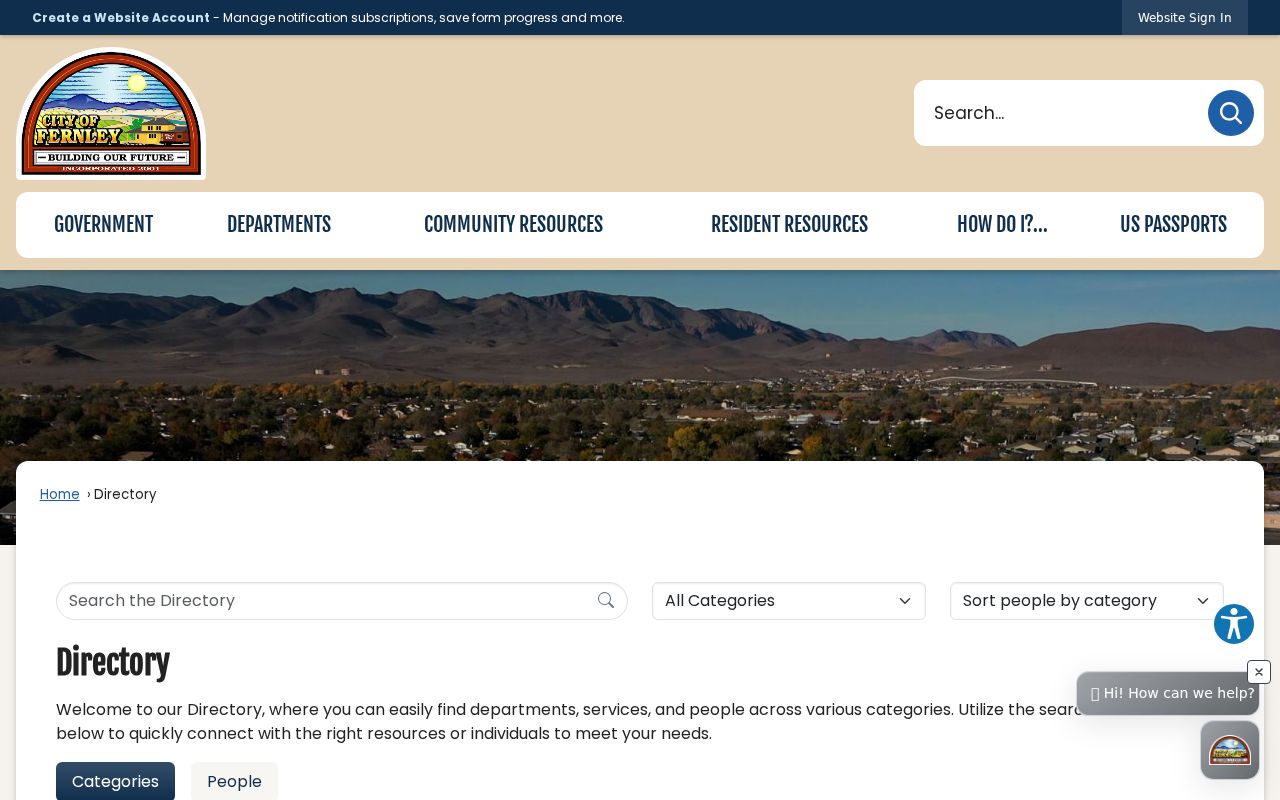Click Create a Website Account link
Image resolution: width=1280 pixels, height=800 pixels.
[x=121, y=18]
